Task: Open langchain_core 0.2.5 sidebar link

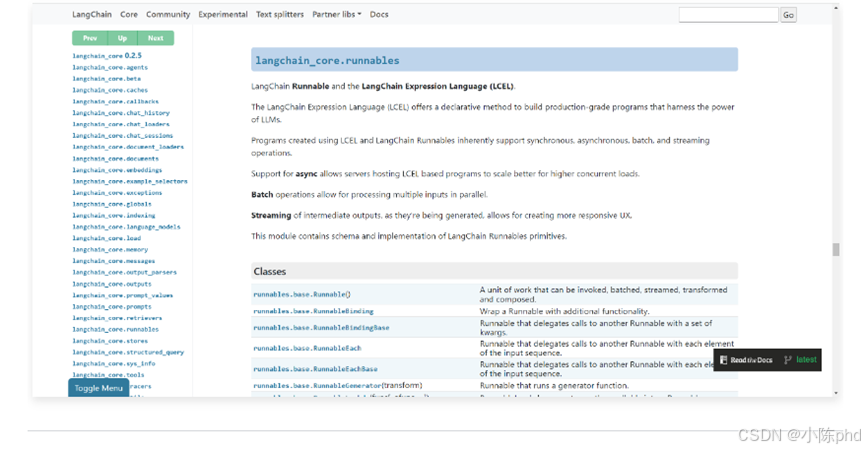Action: coord(107,56)
